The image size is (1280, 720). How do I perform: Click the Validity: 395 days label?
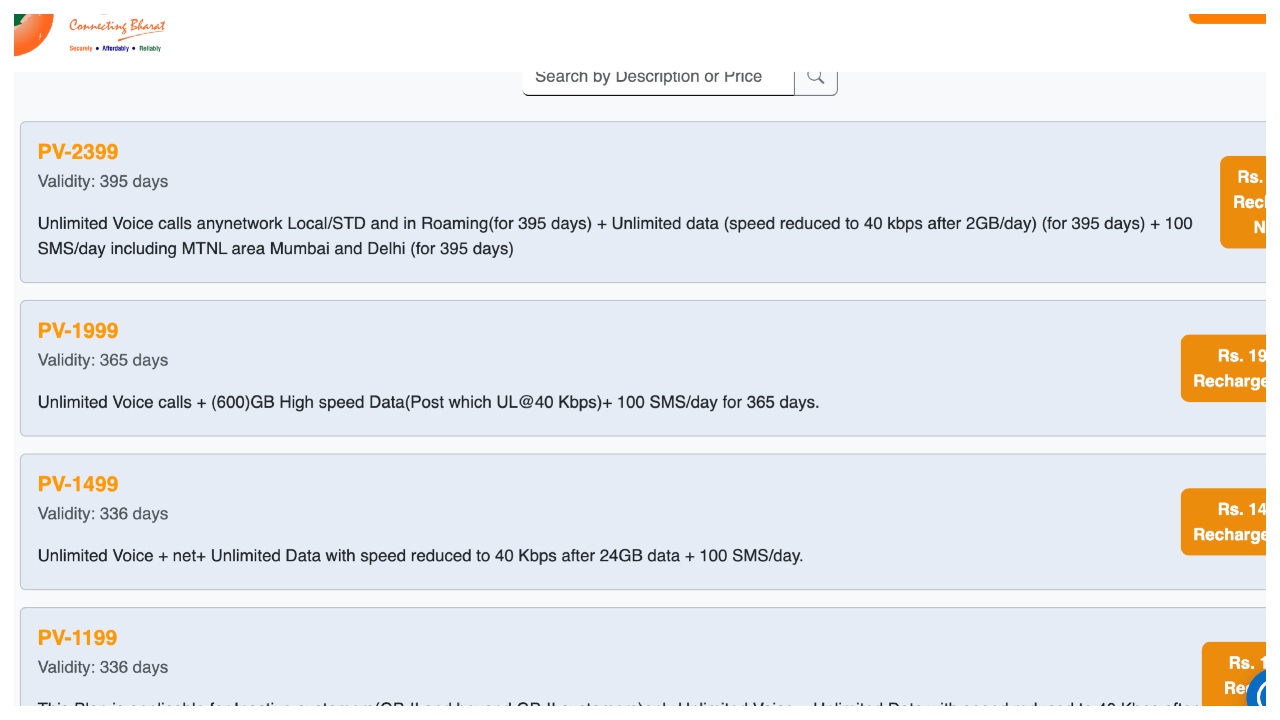pos(103,181)
